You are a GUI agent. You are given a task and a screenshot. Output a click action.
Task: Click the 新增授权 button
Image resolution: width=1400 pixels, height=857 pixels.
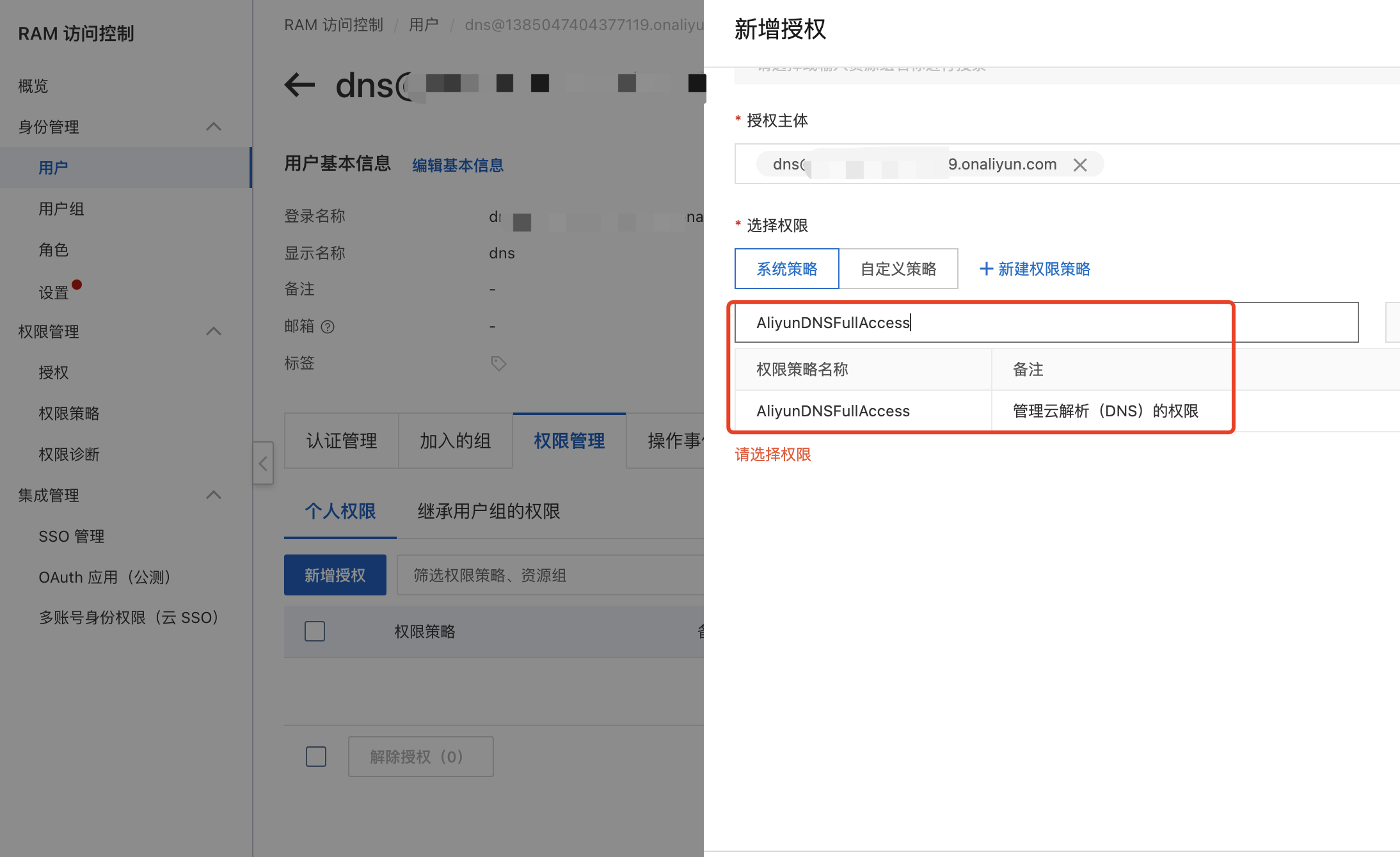tap(335, 575)
